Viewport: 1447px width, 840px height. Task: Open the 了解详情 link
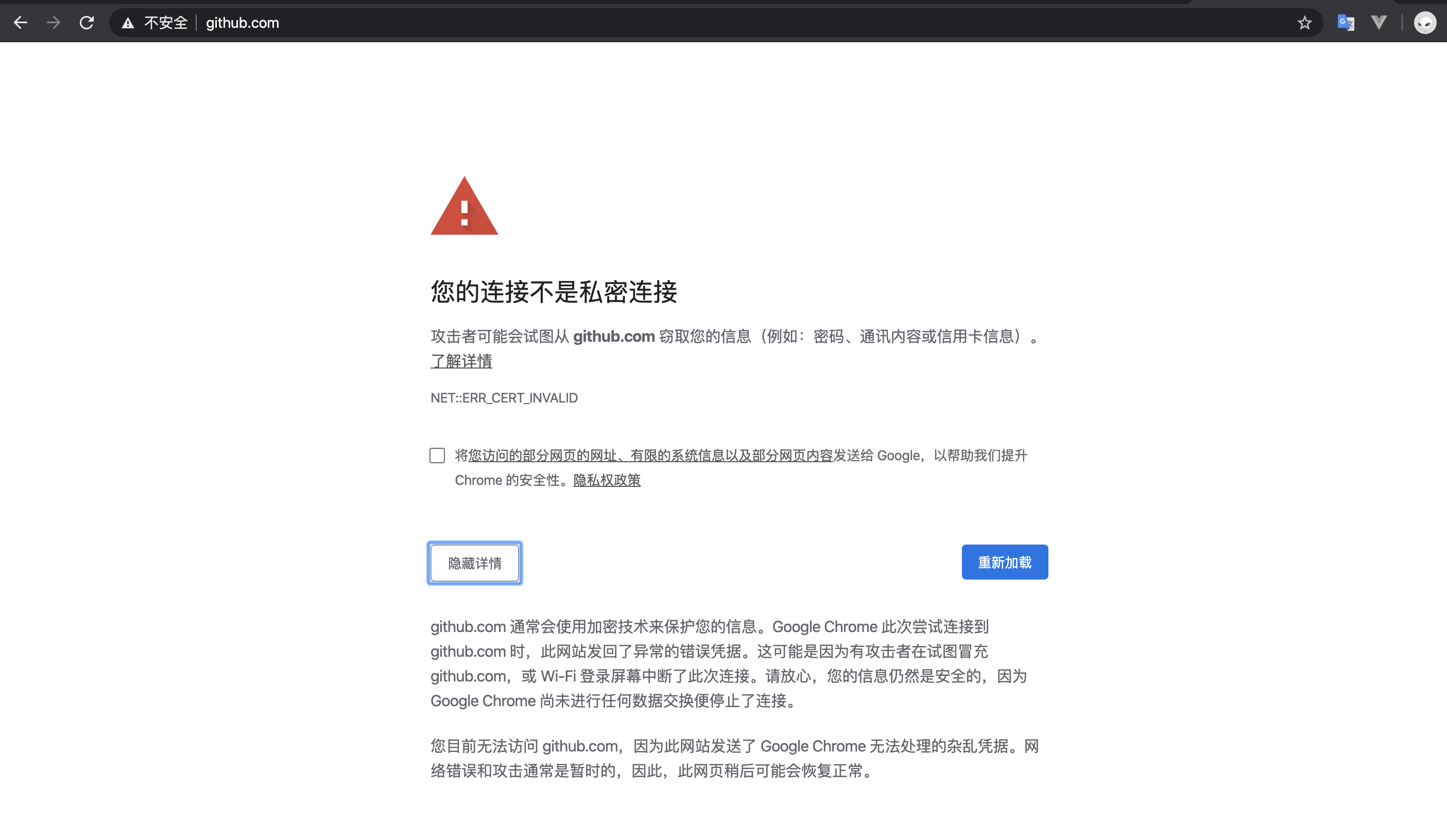coord(461,361)
